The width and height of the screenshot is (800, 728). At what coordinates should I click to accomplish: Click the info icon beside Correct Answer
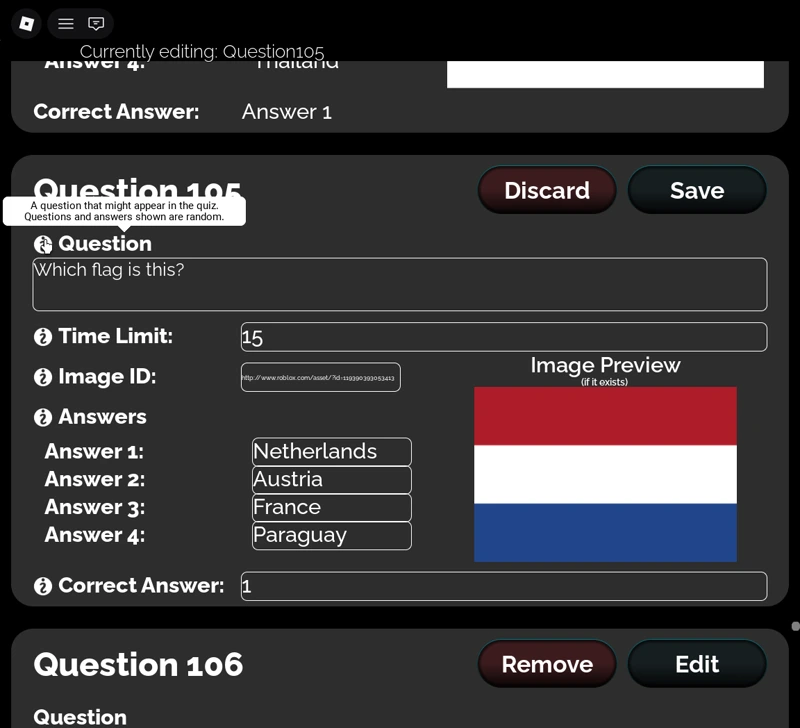(x=43, y=586)
